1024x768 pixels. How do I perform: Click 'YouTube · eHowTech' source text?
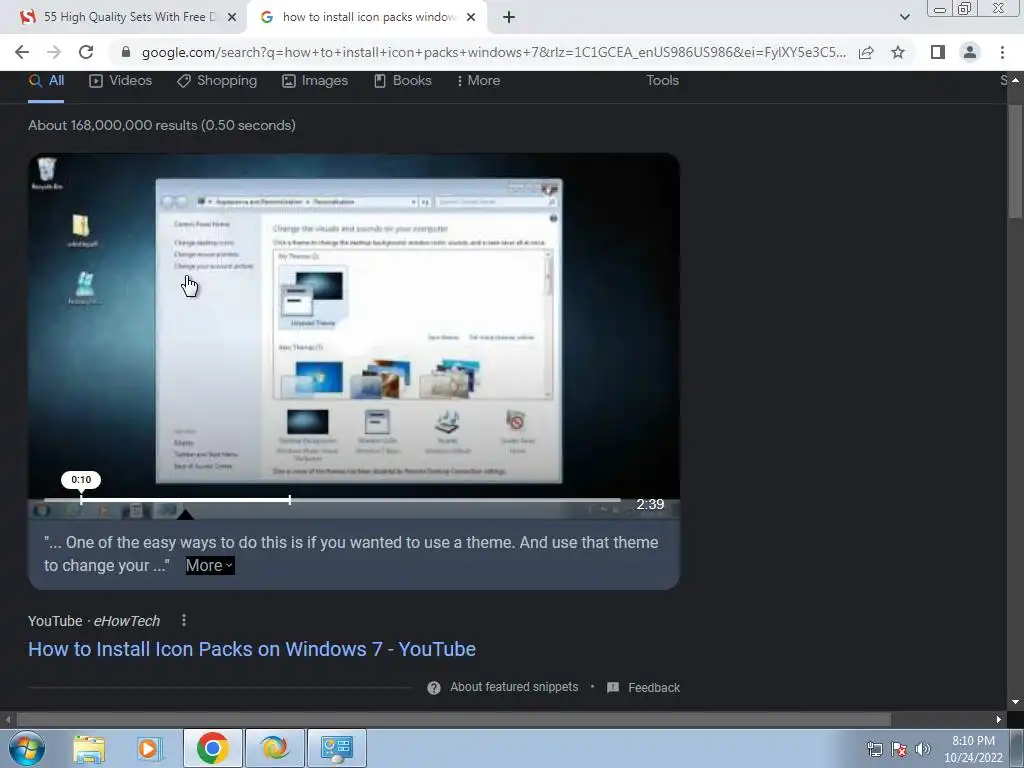click(94, 621)
